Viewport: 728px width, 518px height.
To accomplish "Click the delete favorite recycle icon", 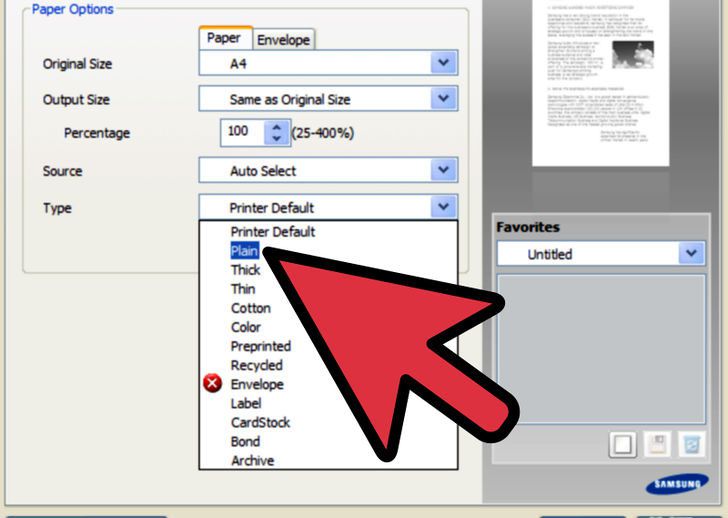I will pyautogui.click(x=690, y=445).
